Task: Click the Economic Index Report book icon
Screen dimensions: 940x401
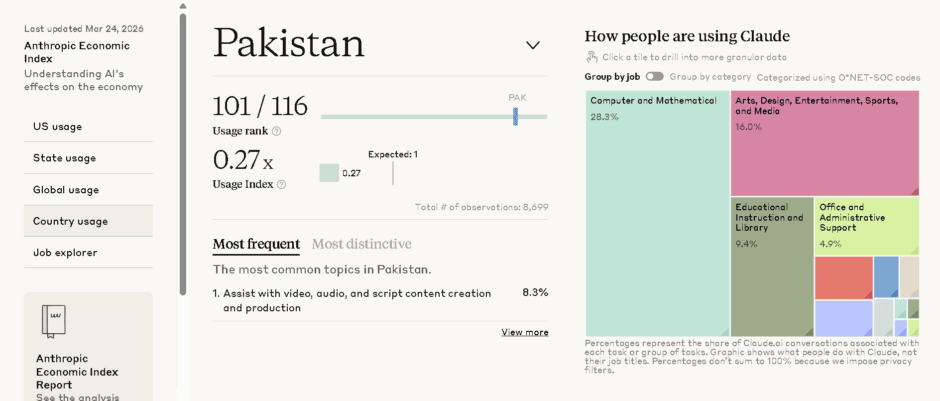Action: pyautogui.click(x=53, y=320)
